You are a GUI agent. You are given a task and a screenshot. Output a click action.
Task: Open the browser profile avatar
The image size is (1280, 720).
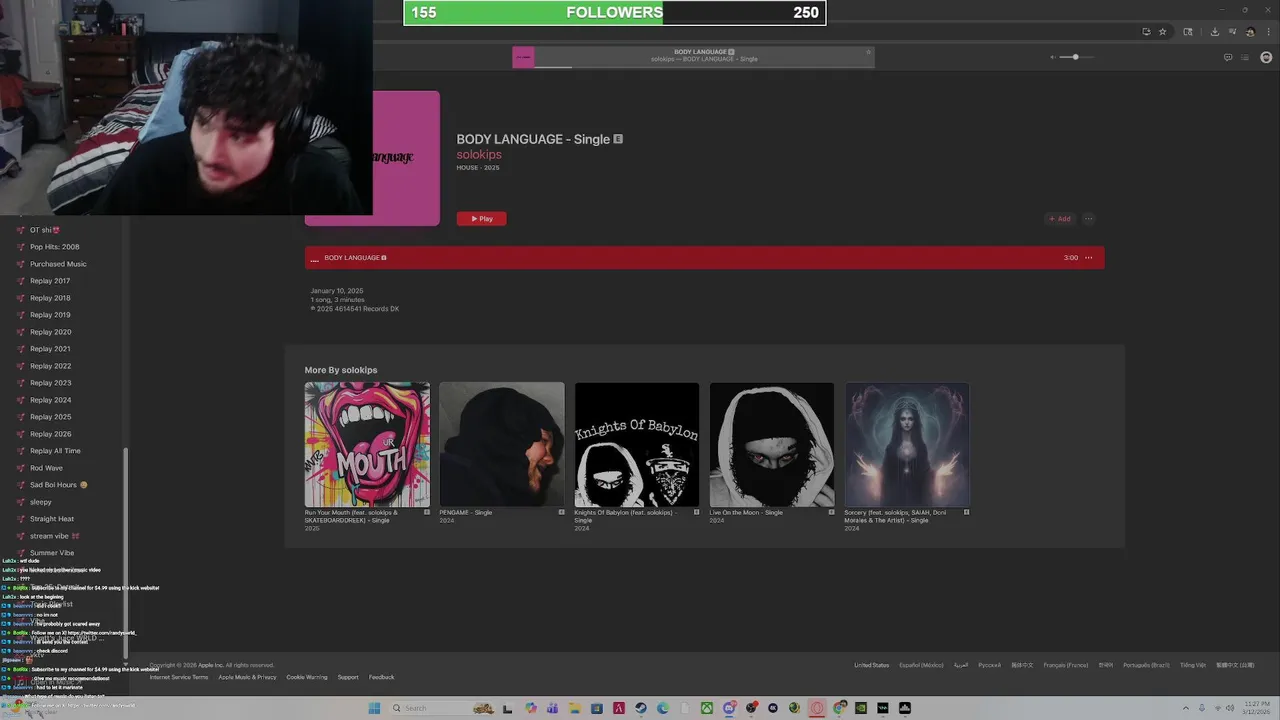[1250, 31]
